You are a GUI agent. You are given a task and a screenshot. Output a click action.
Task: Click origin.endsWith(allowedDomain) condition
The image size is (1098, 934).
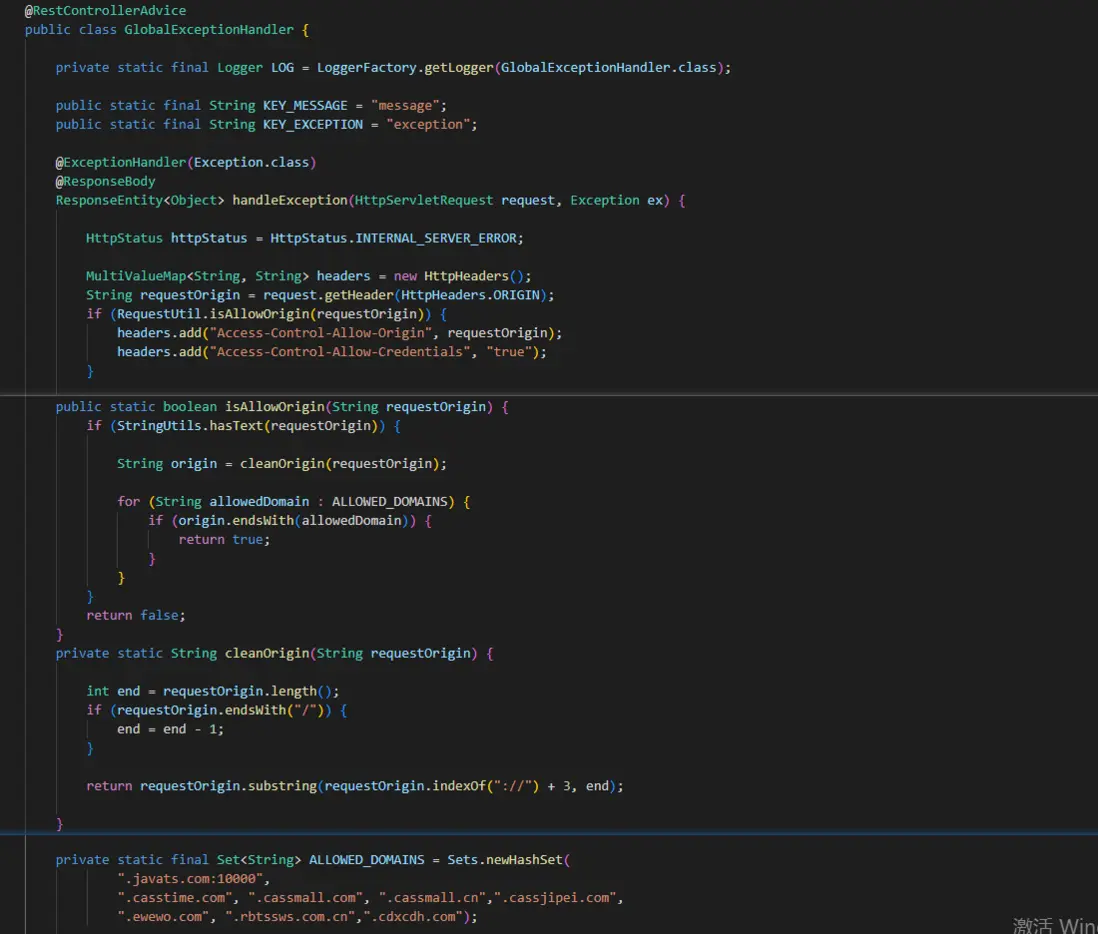tap(293, 520)
